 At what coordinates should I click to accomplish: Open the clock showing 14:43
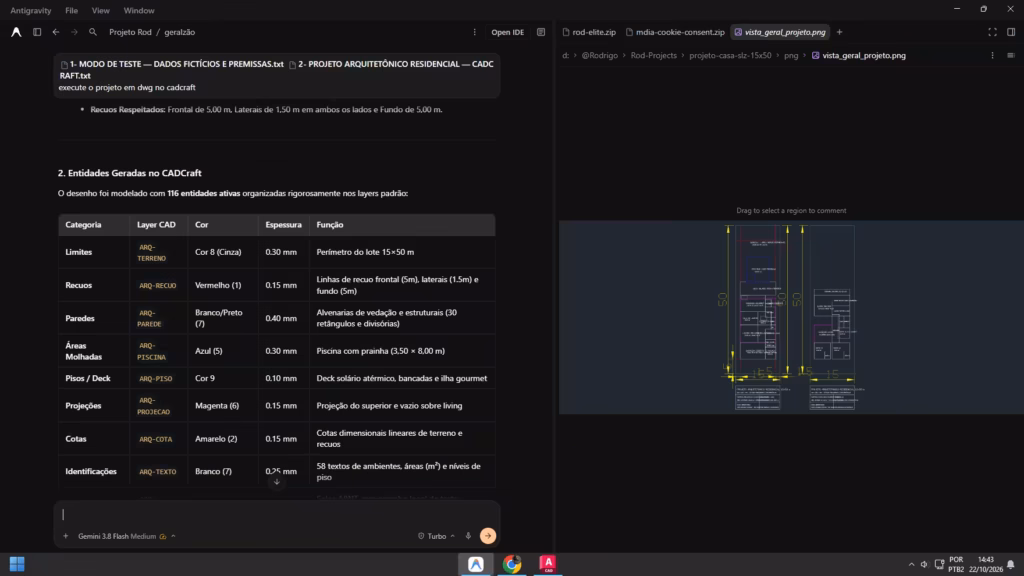[985, 564]
